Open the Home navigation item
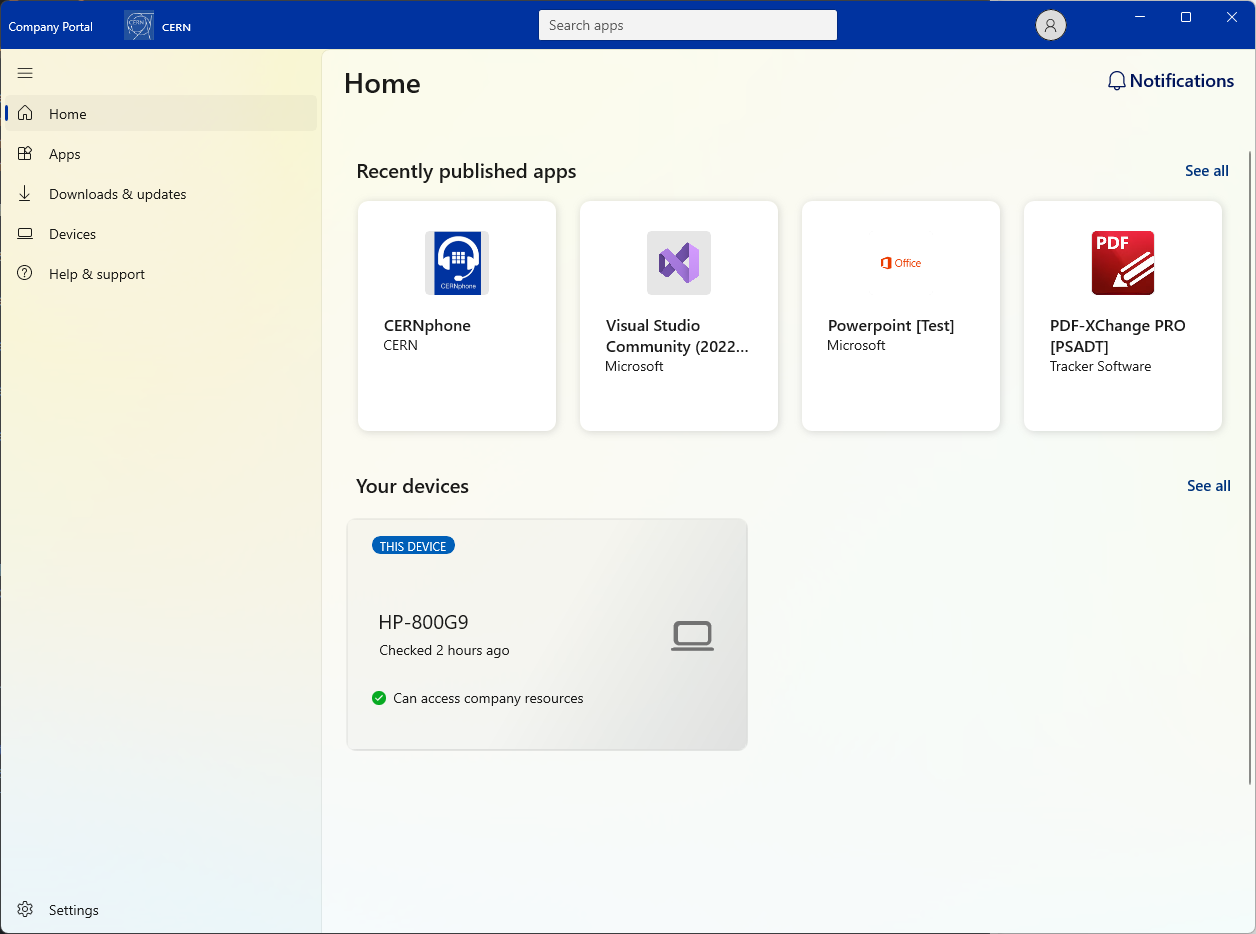 [161, 114]
